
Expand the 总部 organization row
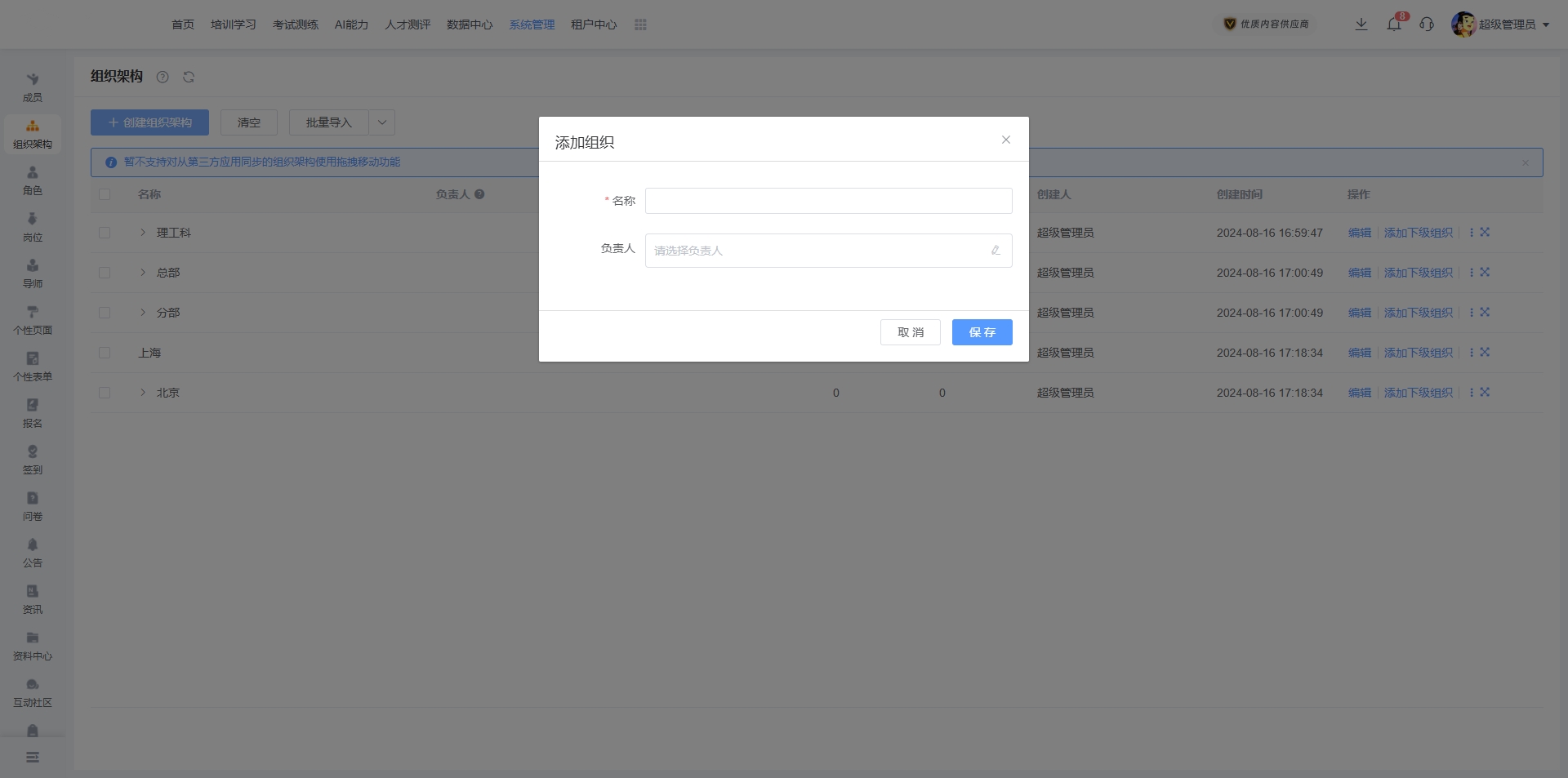(x=143, y=273)
